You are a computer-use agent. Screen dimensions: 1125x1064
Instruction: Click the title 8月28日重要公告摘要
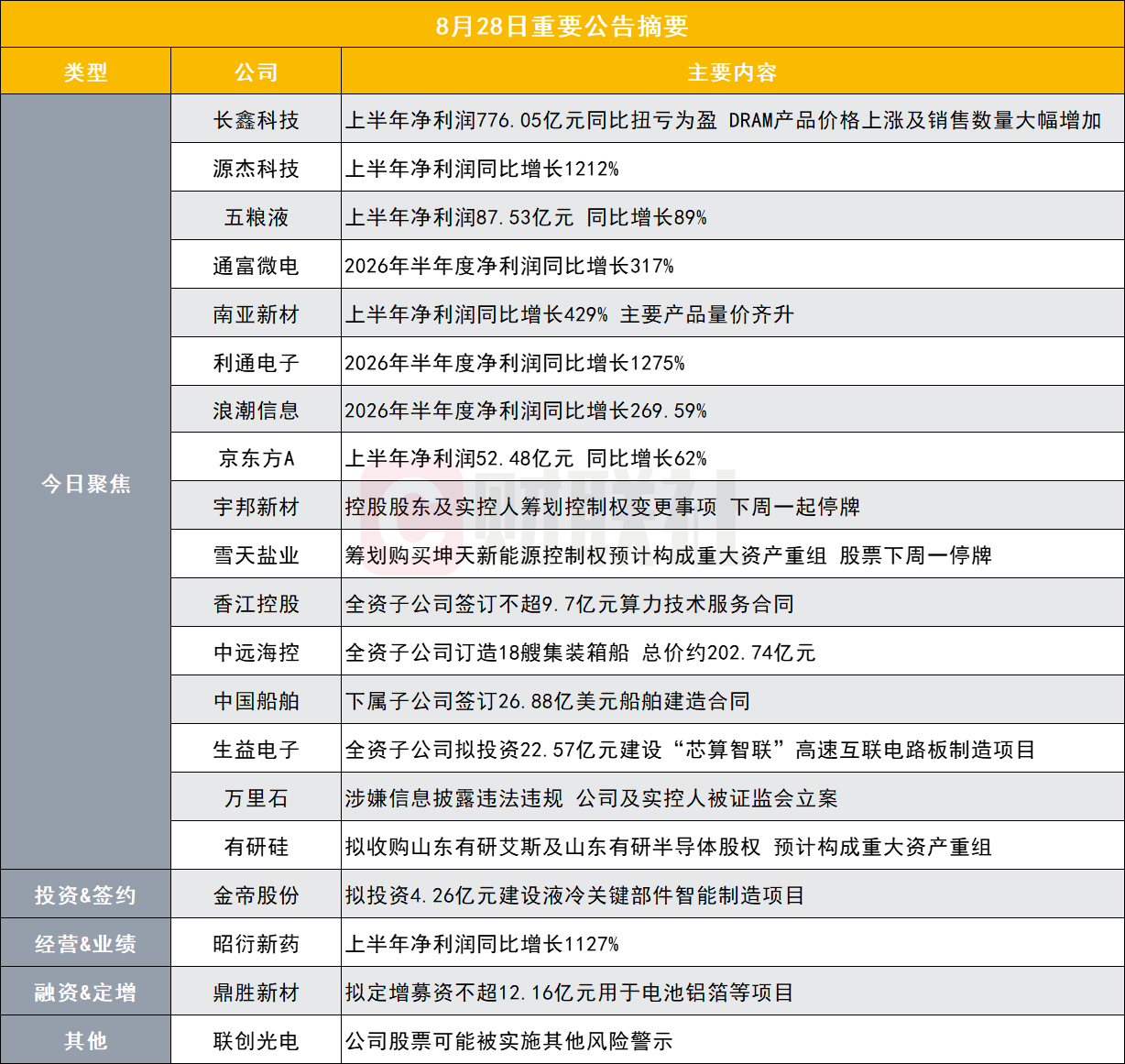[562, 26]
